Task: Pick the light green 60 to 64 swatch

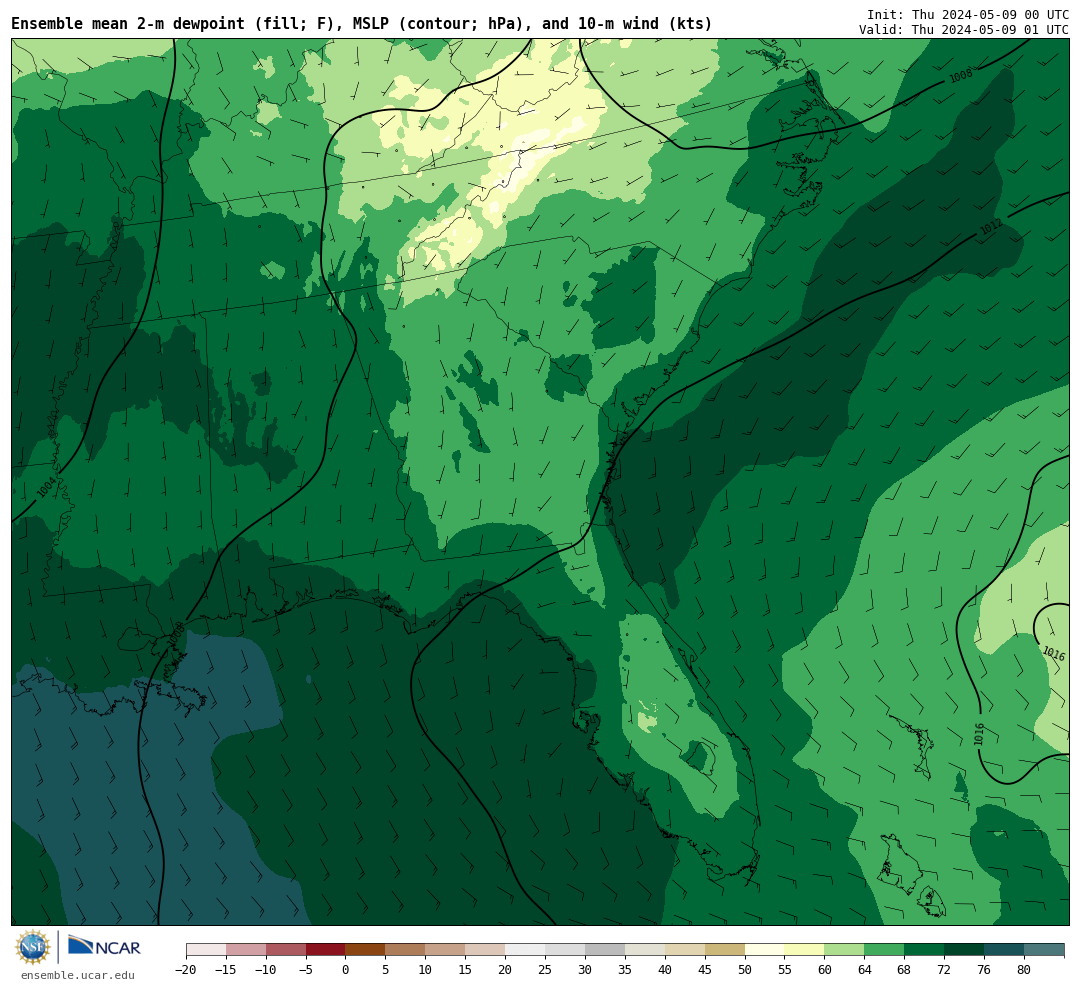Action: coord(844,950)
